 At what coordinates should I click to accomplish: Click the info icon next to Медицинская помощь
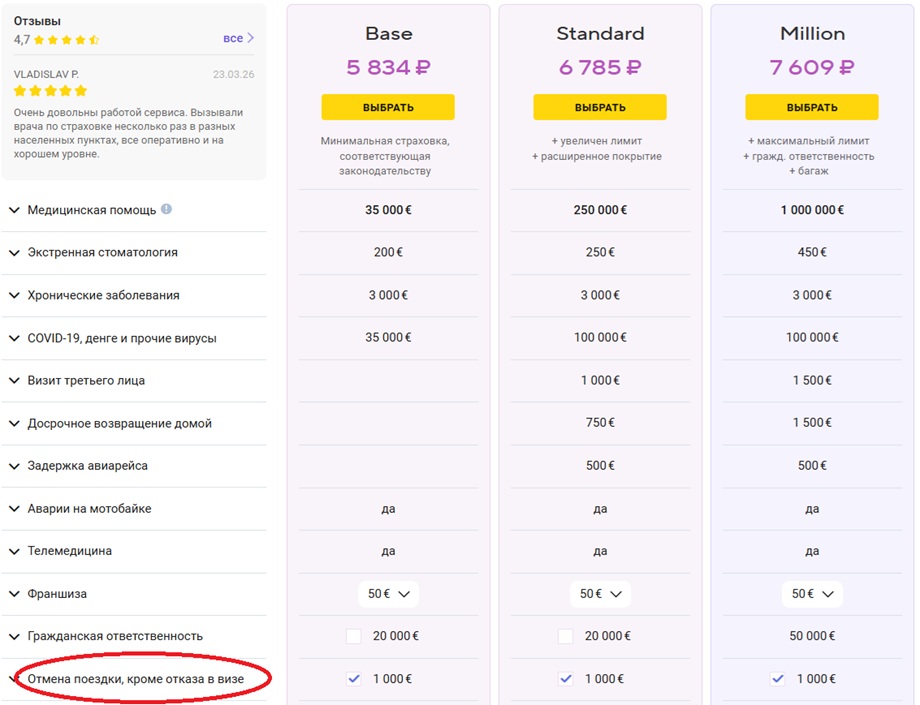point(167,209)
